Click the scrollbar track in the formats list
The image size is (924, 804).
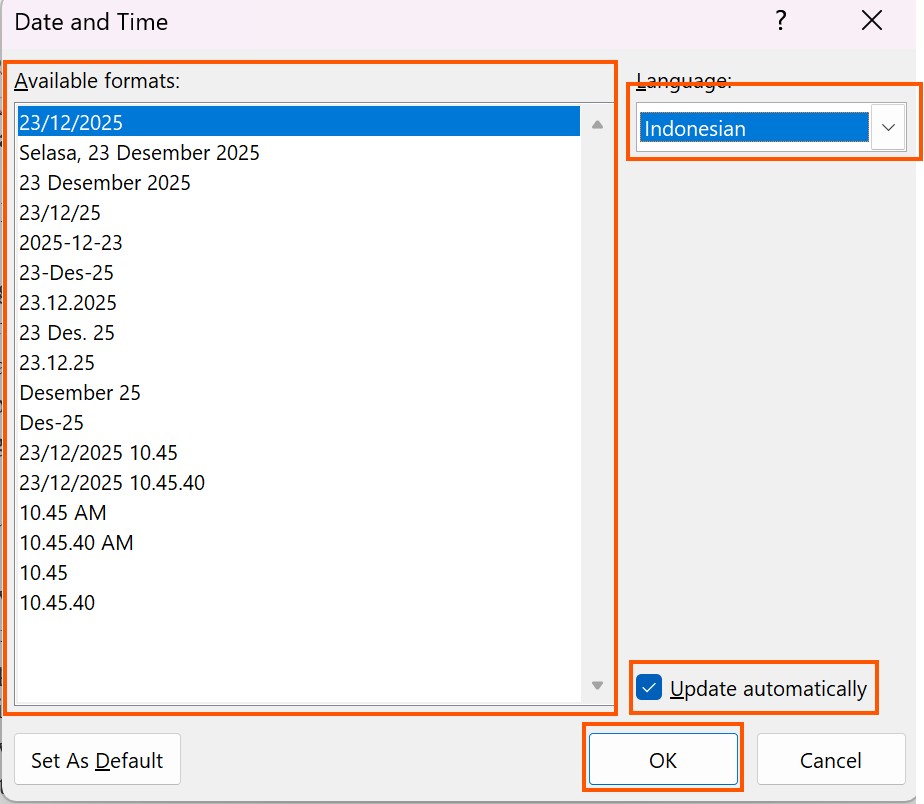(598, 400)
